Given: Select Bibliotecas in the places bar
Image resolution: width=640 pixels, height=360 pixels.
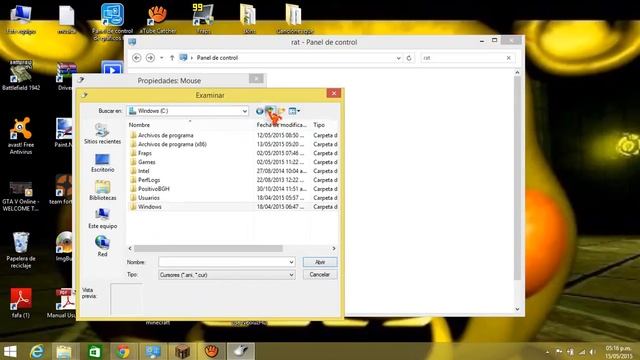Looking at the screenshot, I should (102, 191).
